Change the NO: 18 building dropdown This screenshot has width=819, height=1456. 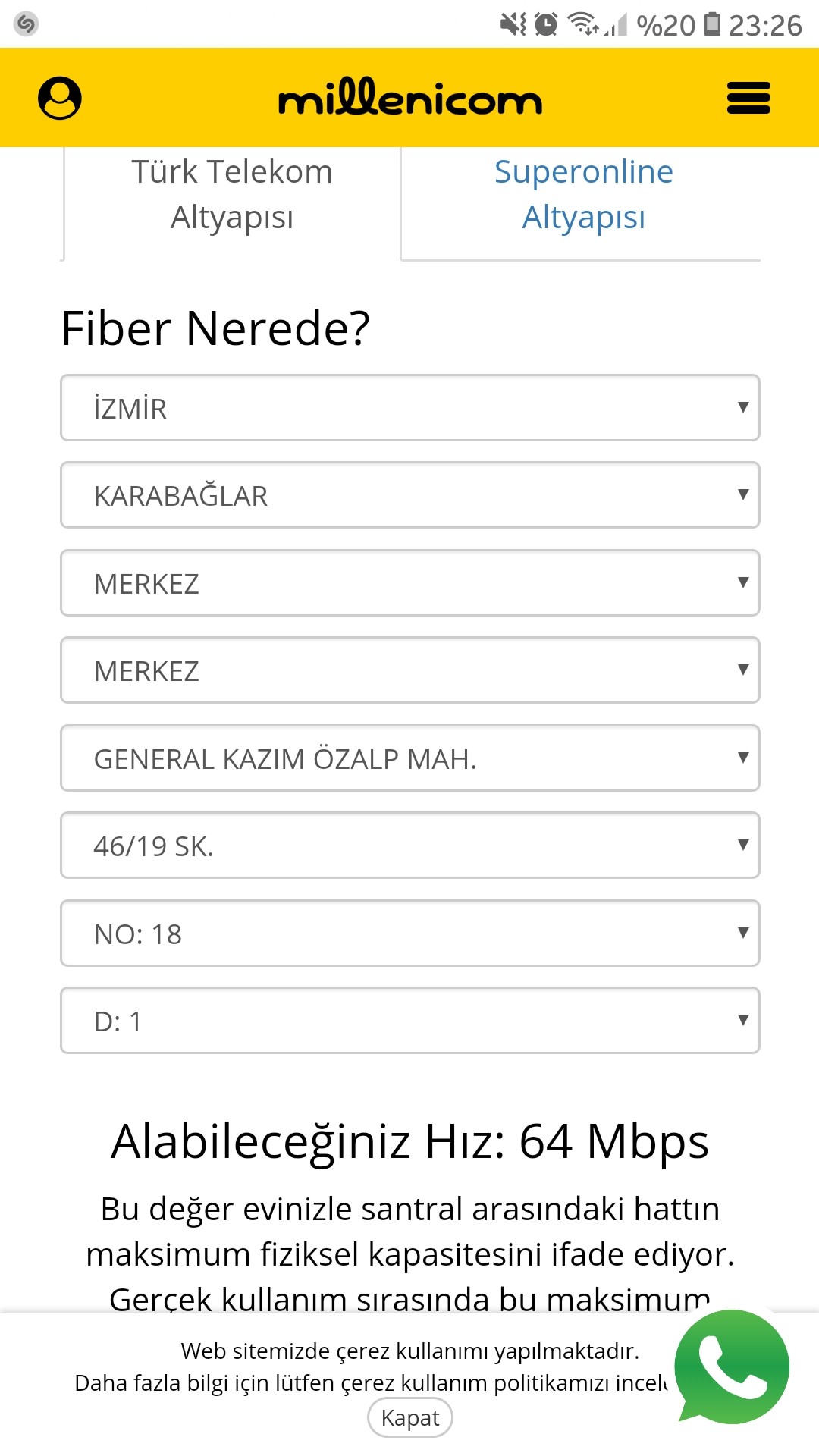point(409,934)
